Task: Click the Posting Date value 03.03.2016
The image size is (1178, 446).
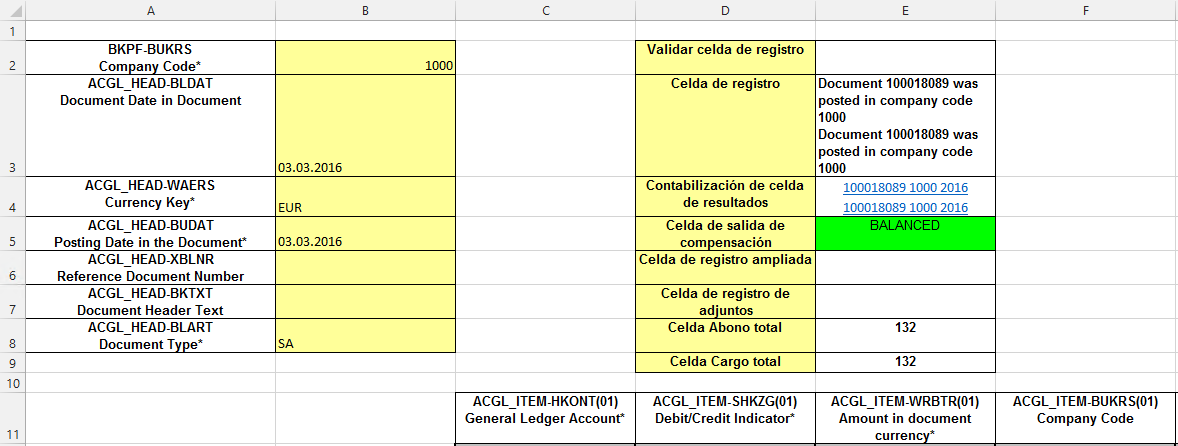Action: click(x=365, y=233)
